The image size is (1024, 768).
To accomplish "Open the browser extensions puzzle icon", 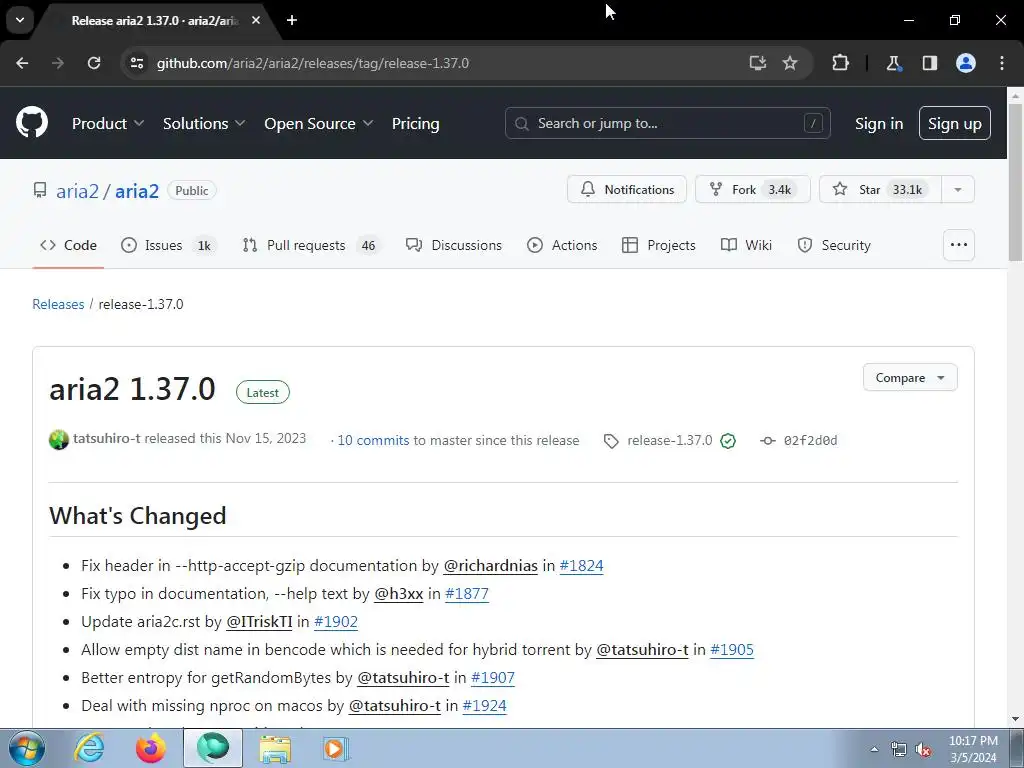I will 840,63.
